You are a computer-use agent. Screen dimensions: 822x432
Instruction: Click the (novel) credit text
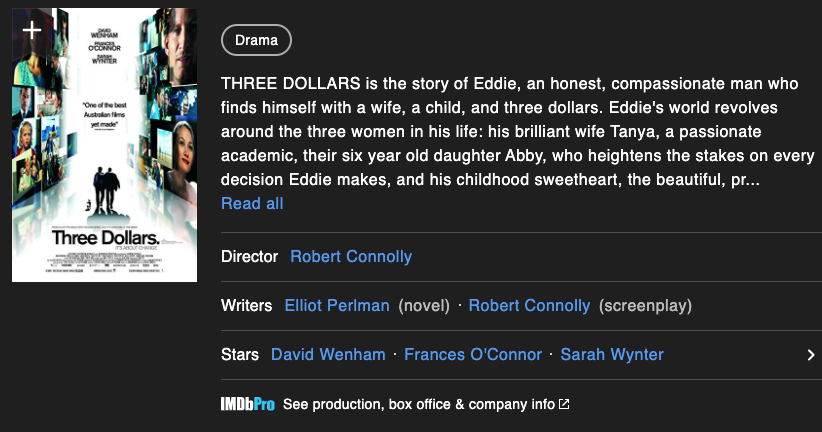[x=424, y=306]
